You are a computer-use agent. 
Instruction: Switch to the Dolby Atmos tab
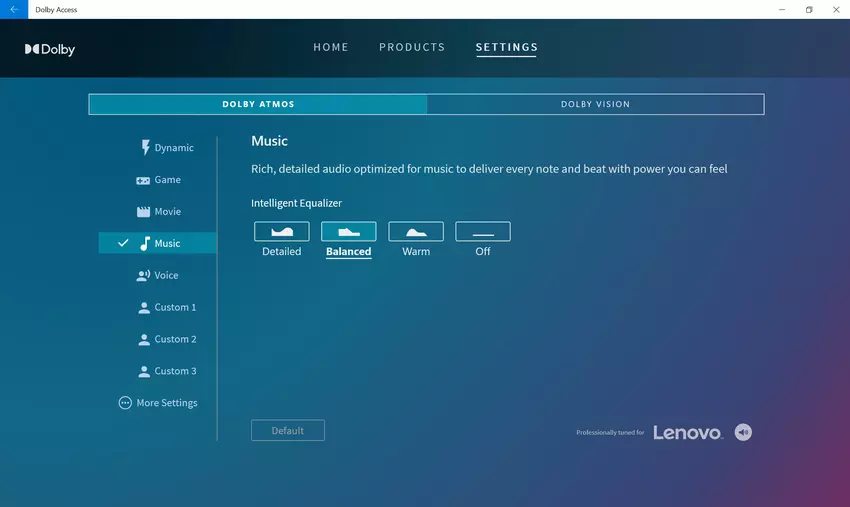coord(258,104)
